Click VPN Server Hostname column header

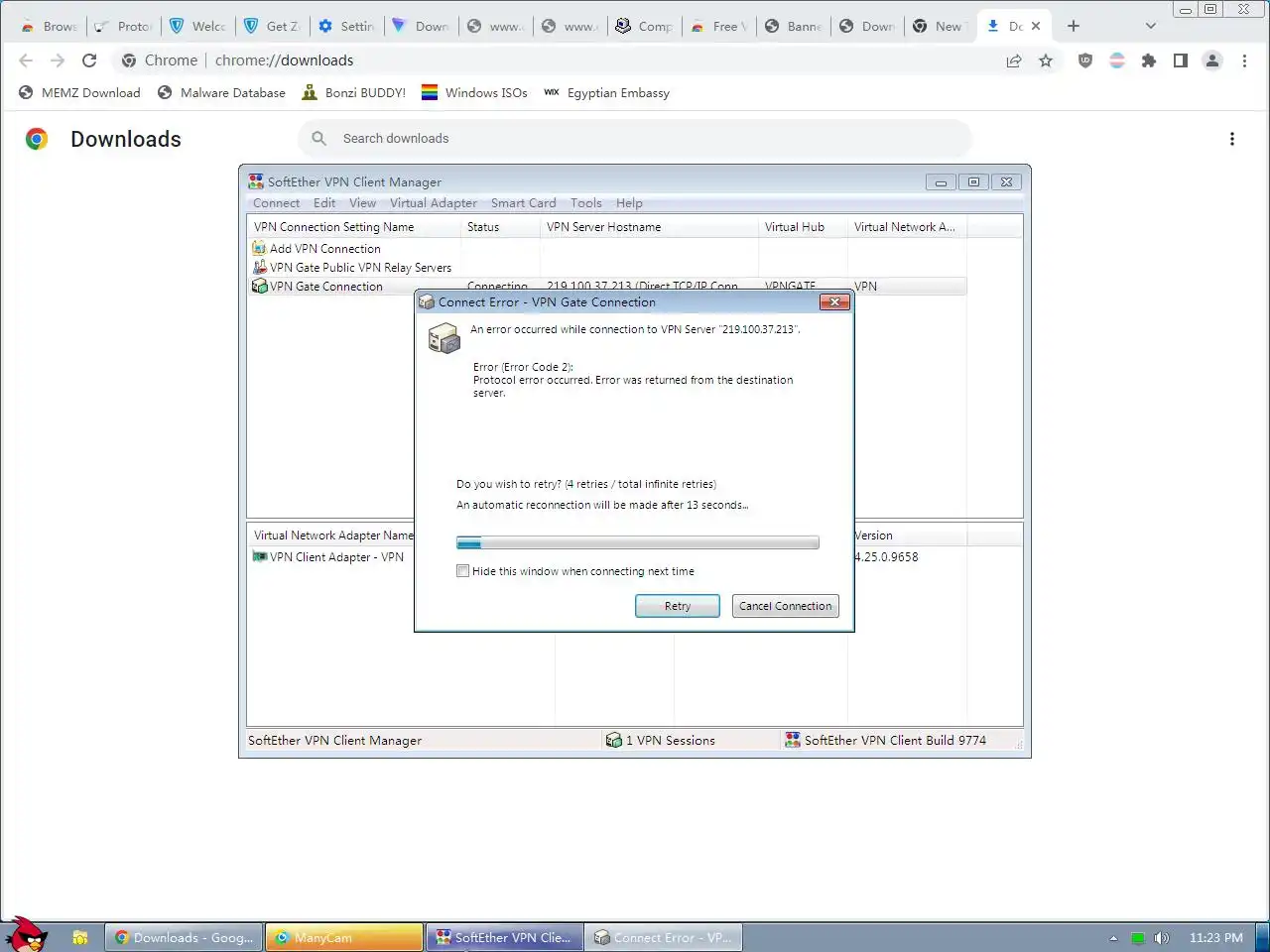649,227
